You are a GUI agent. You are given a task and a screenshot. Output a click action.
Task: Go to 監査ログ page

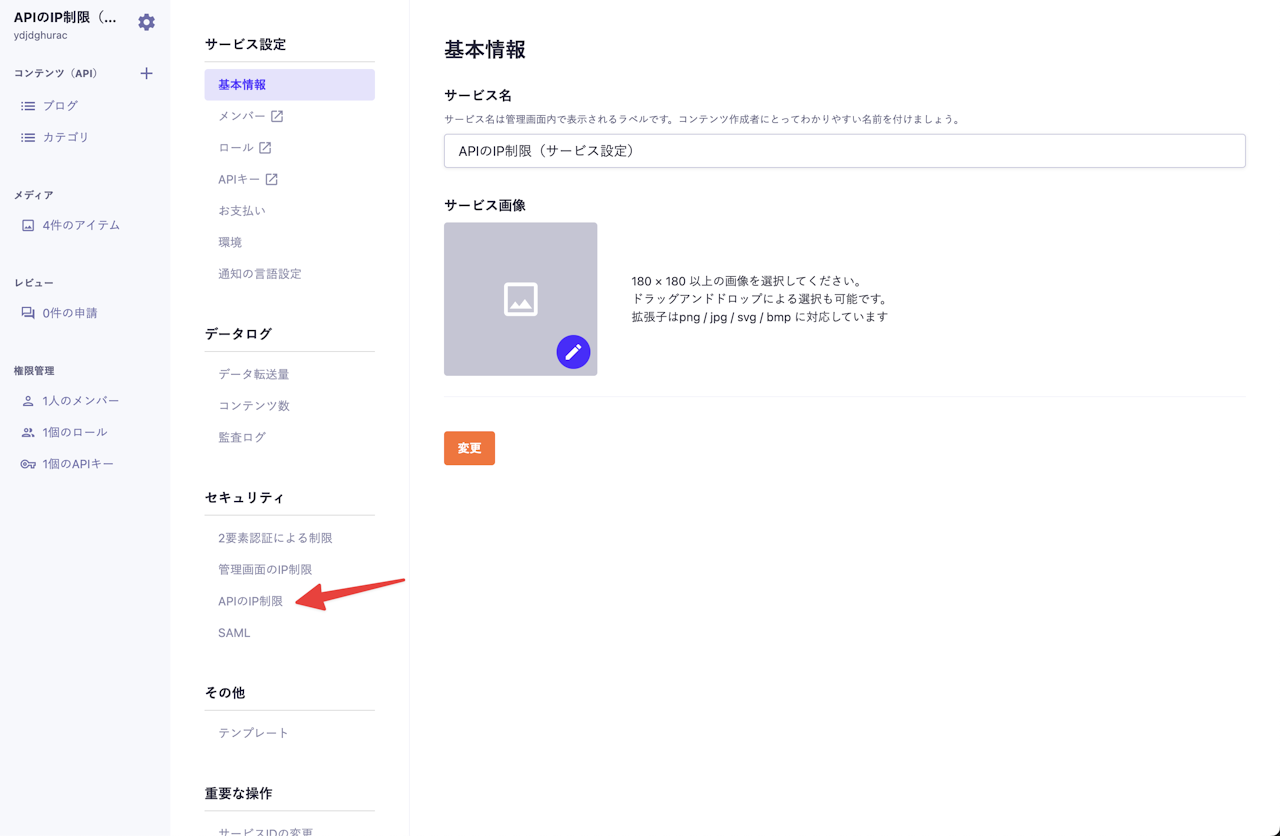(x=242, y=437)
